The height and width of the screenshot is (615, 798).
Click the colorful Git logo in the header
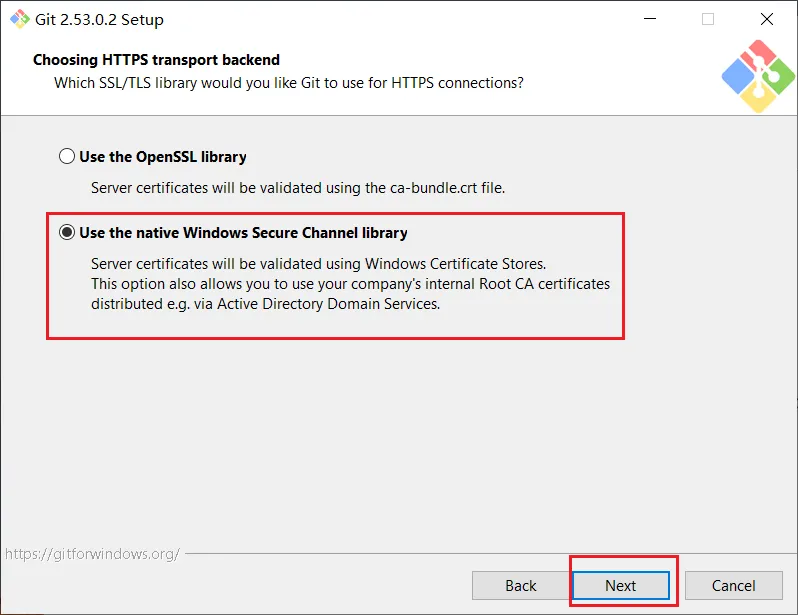tap(757, 76)
